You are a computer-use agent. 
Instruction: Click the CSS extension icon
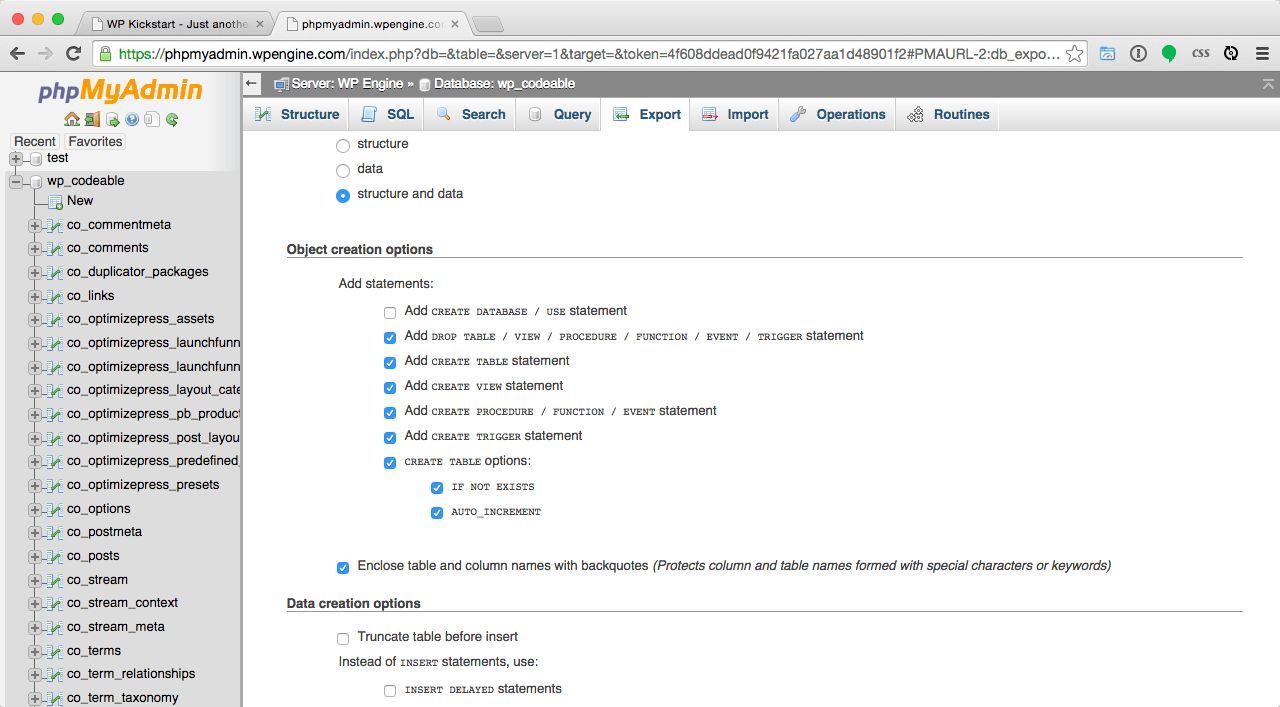[x=1201, y=54]
